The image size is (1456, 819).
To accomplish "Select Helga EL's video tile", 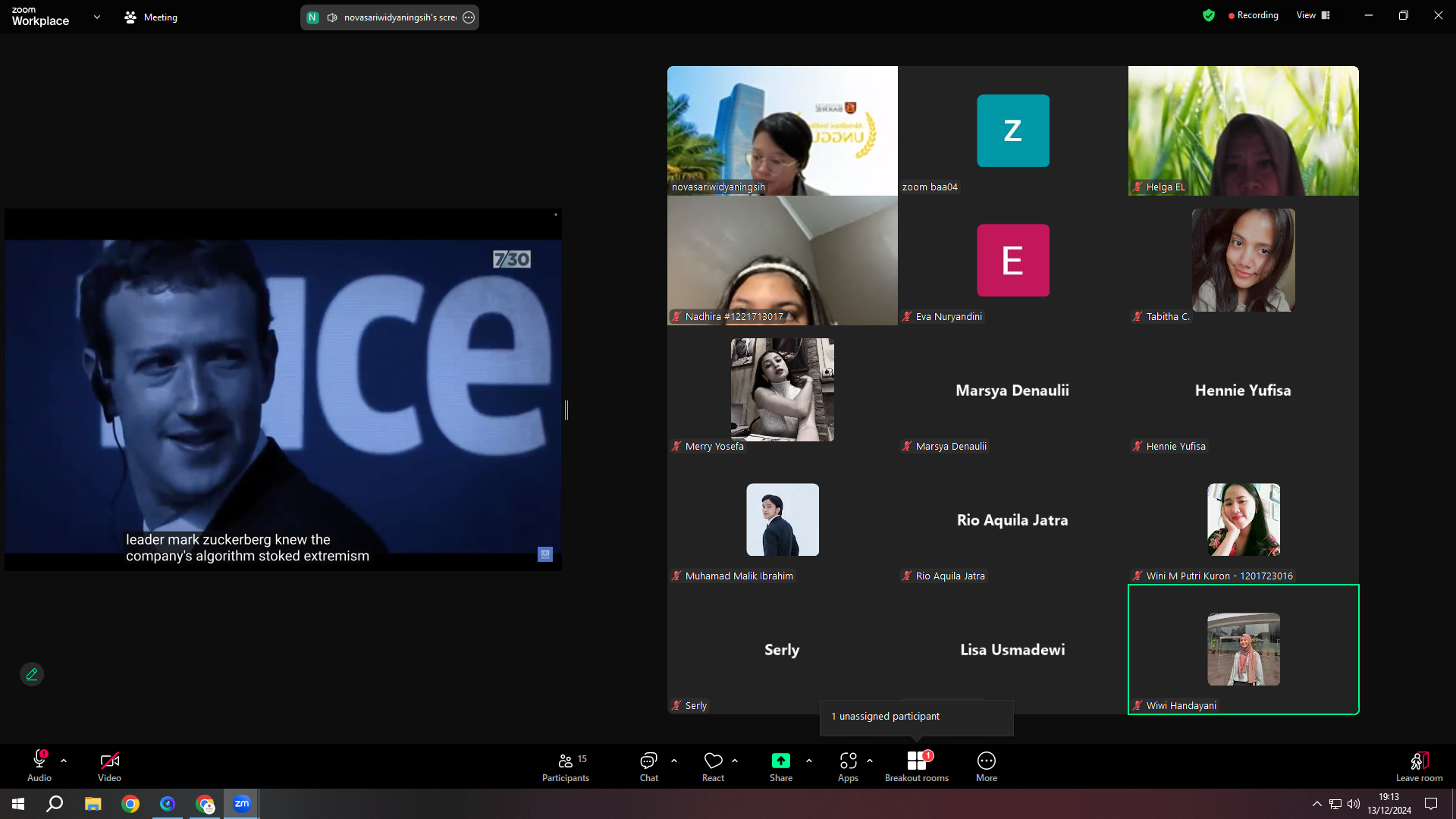I will 1244,130.
